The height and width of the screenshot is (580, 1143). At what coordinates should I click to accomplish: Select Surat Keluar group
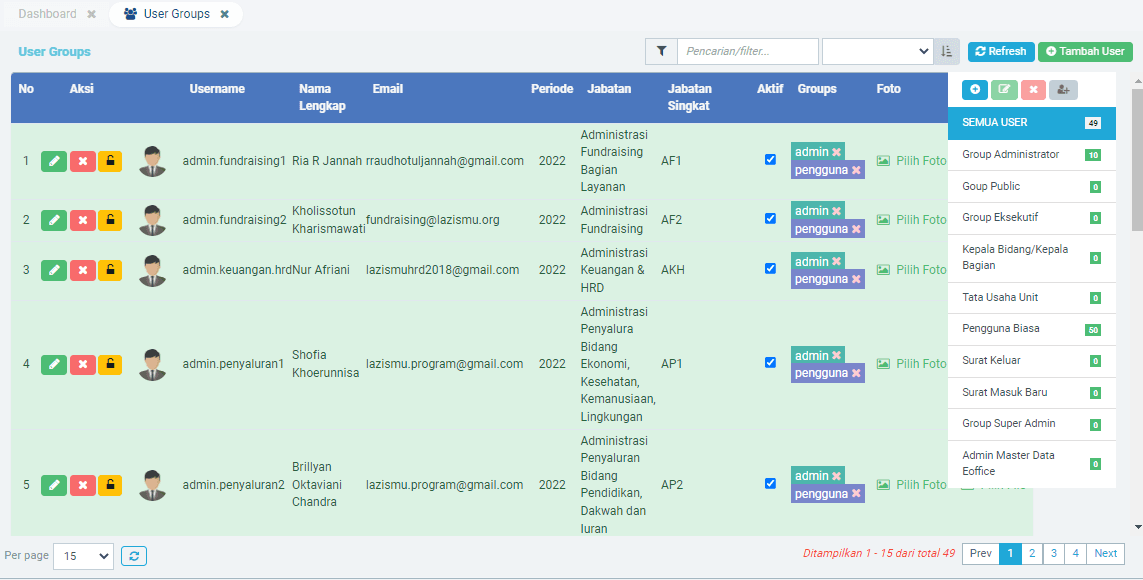[1031, 361]
